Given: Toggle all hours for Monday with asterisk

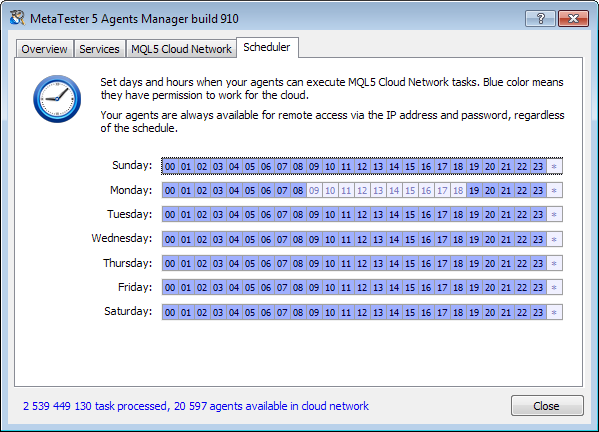Looking at the screenshot, I should pyautogui.click(x=554, y=191).
